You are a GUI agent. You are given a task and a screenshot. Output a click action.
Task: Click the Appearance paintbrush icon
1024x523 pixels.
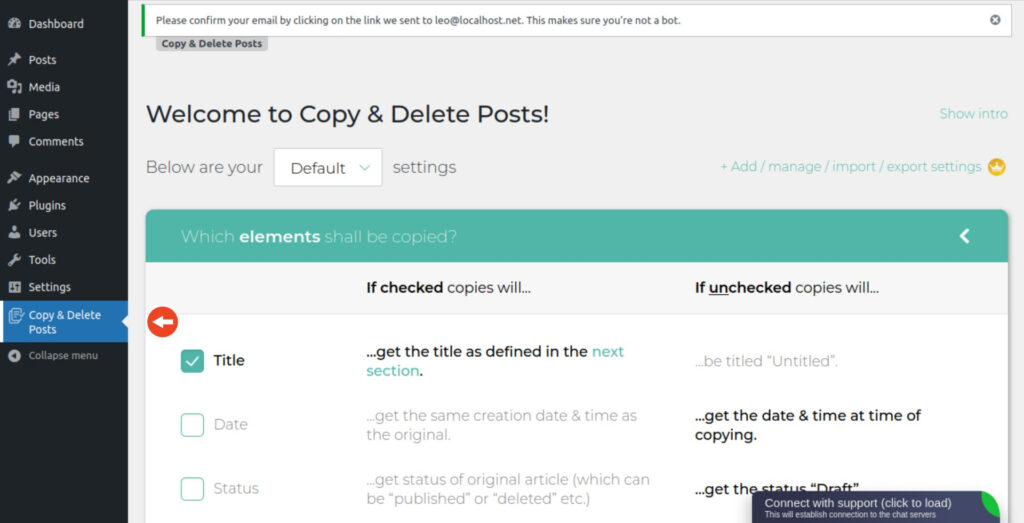(14, 178)
